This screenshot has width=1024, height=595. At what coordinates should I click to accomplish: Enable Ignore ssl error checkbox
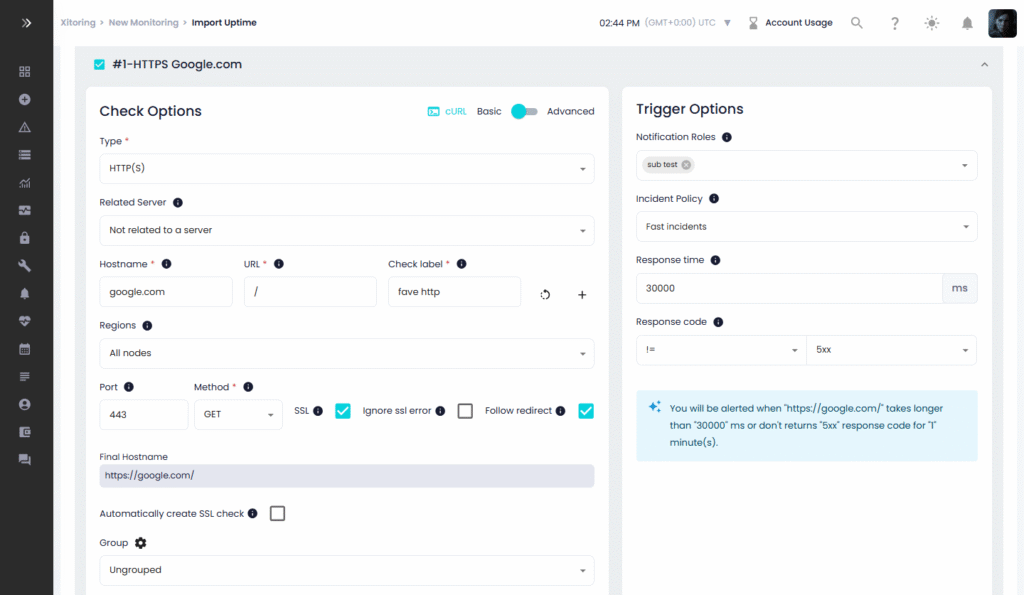(x=465, y=411)
